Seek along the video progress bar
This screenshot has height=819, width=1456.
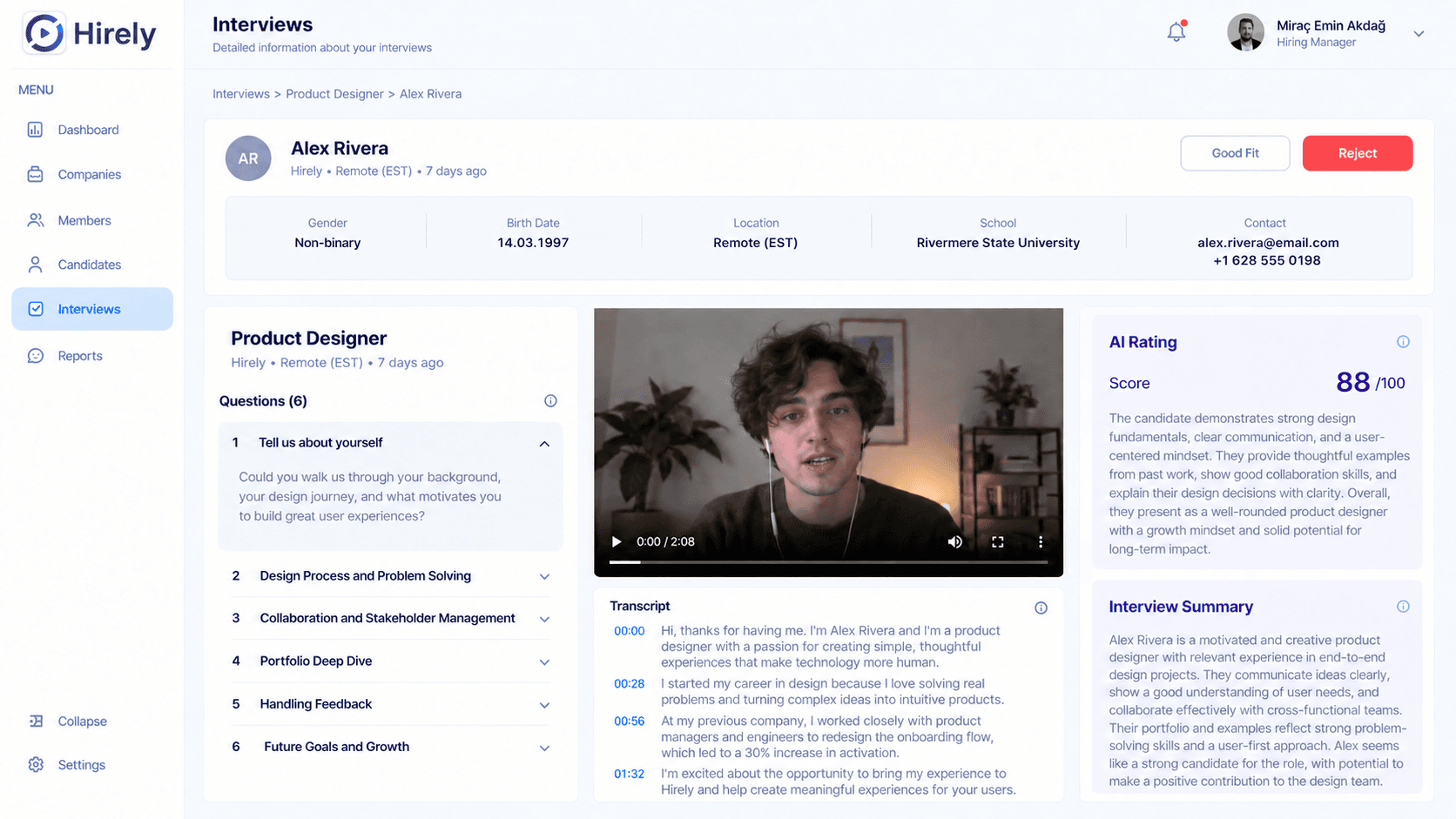tap(828, 562)
